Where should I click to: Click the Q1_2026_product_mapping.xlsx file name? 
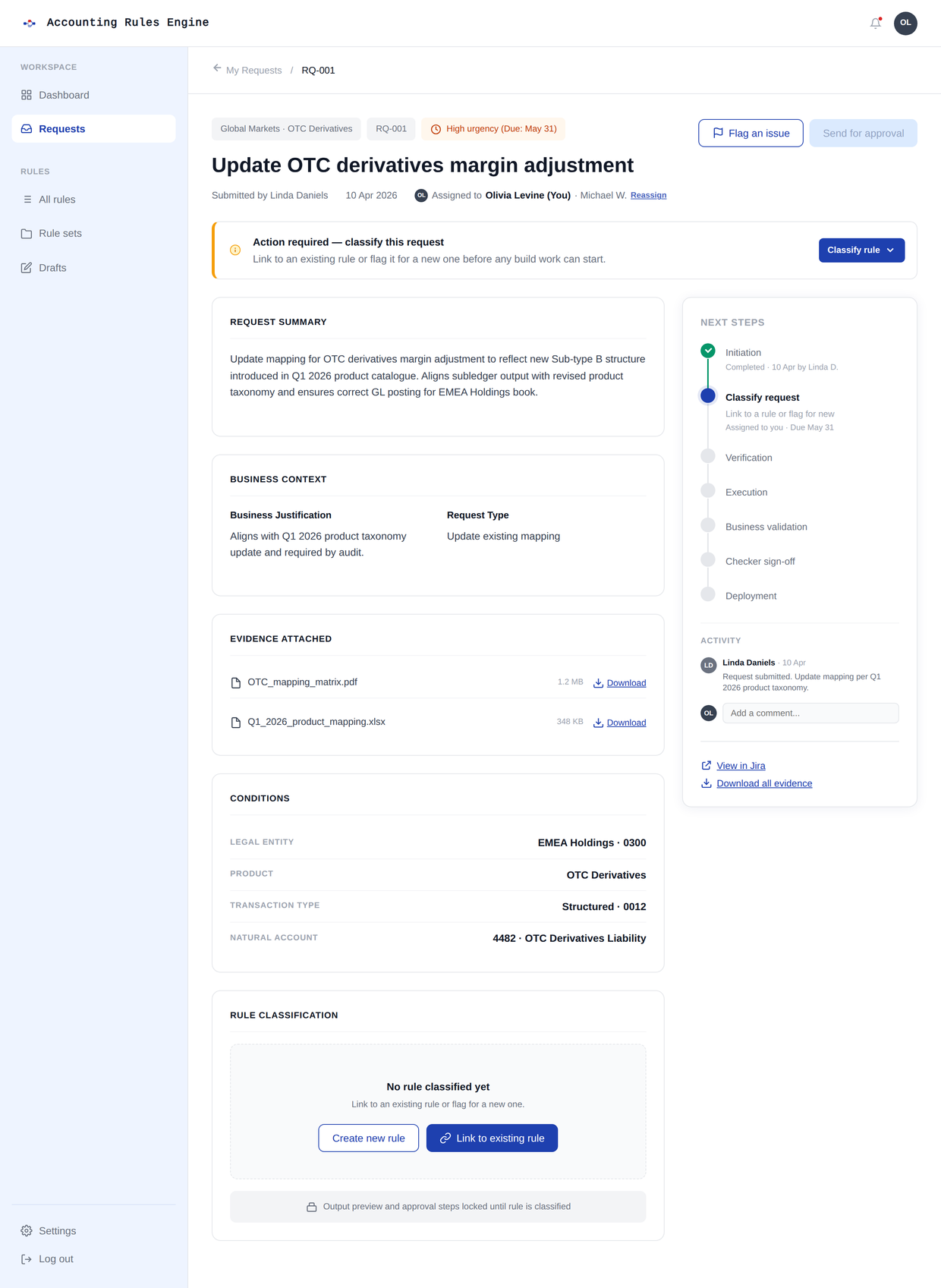click(x=316, y=722)
